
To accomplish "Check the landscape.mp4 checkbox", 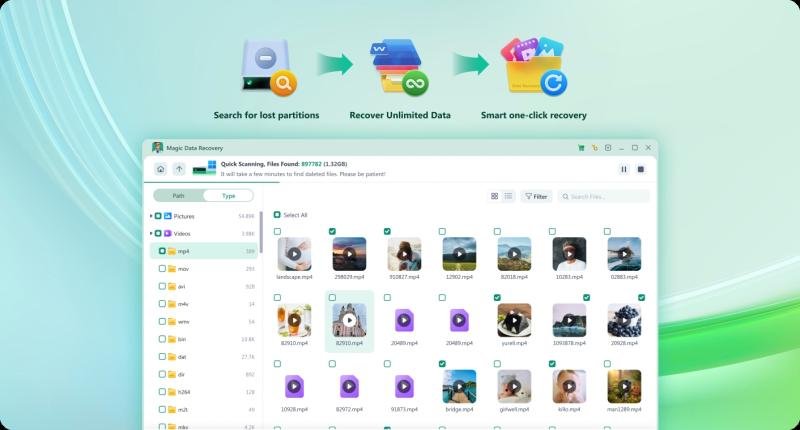I will (x=277, y=232).
